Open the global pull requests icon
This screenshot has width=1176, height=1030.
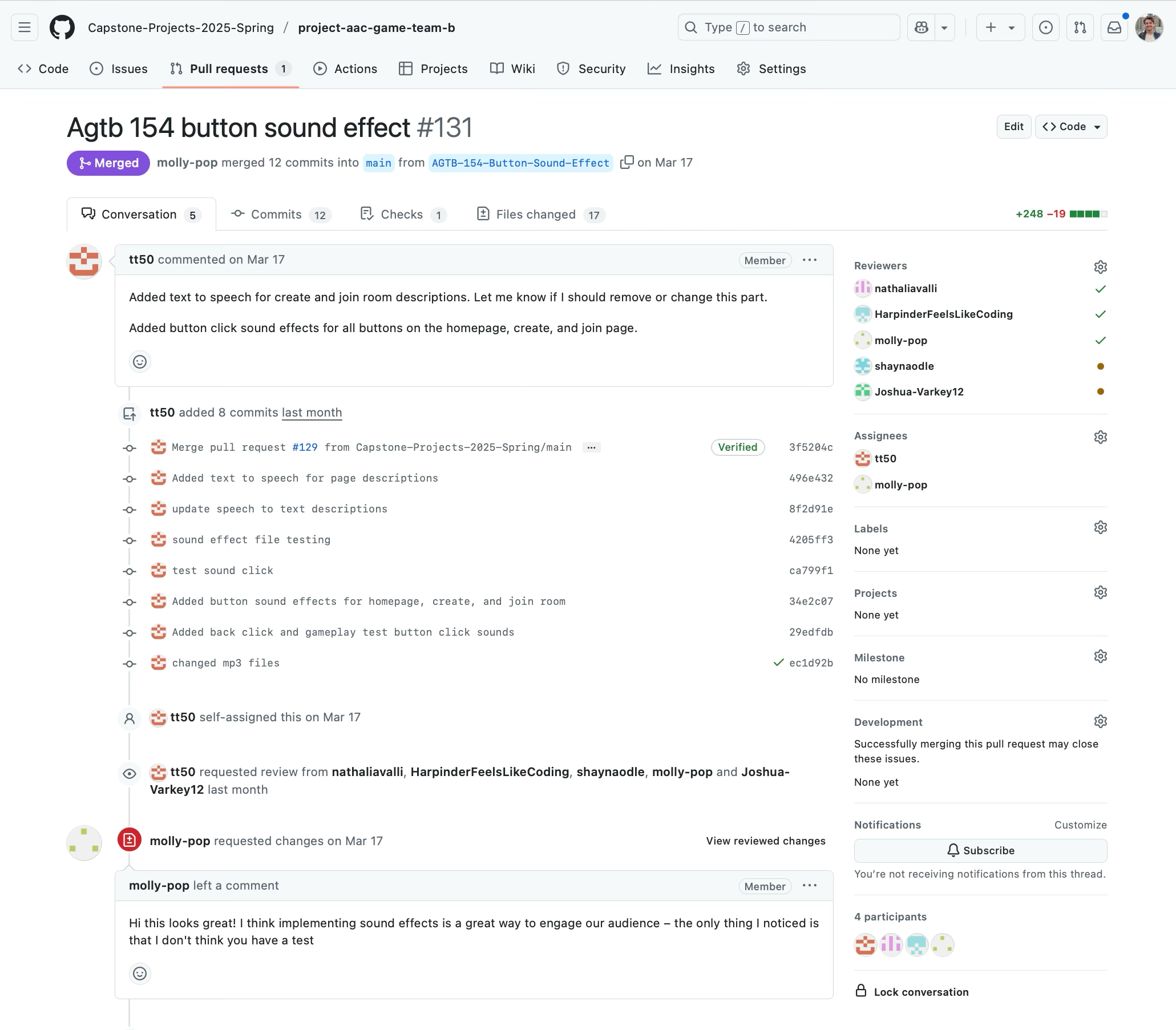coord(1080,27)
